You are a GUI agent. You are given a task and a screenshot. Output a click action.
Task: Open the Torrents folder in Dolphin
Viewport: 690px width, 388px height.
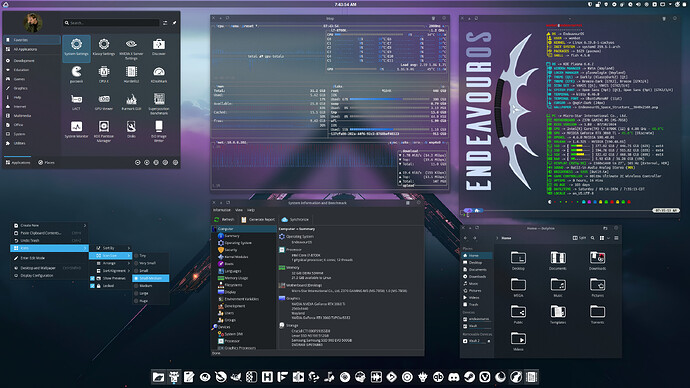click(x=598, y=315)
